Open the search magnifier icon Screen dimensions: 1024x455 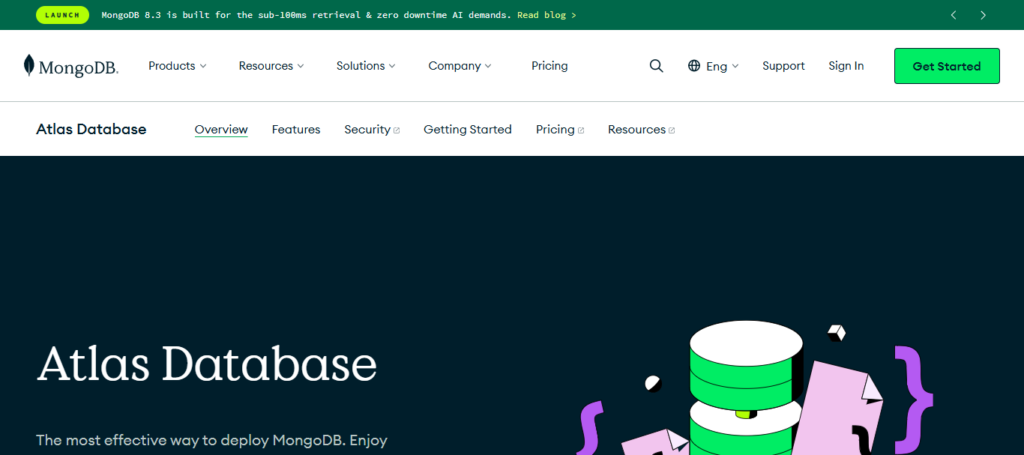click(656, 66)
